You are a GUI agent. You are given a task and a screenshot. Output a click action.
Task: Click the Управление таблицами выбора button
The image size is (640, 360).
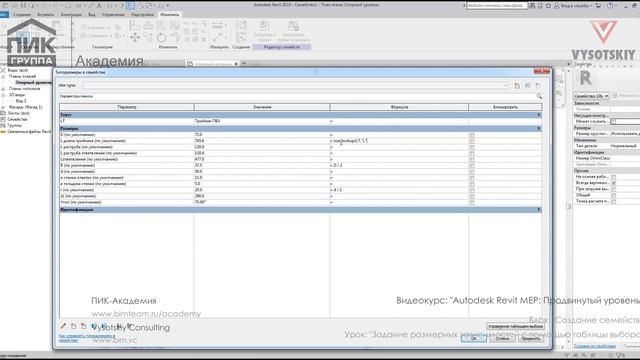click(x=515, y=327)
